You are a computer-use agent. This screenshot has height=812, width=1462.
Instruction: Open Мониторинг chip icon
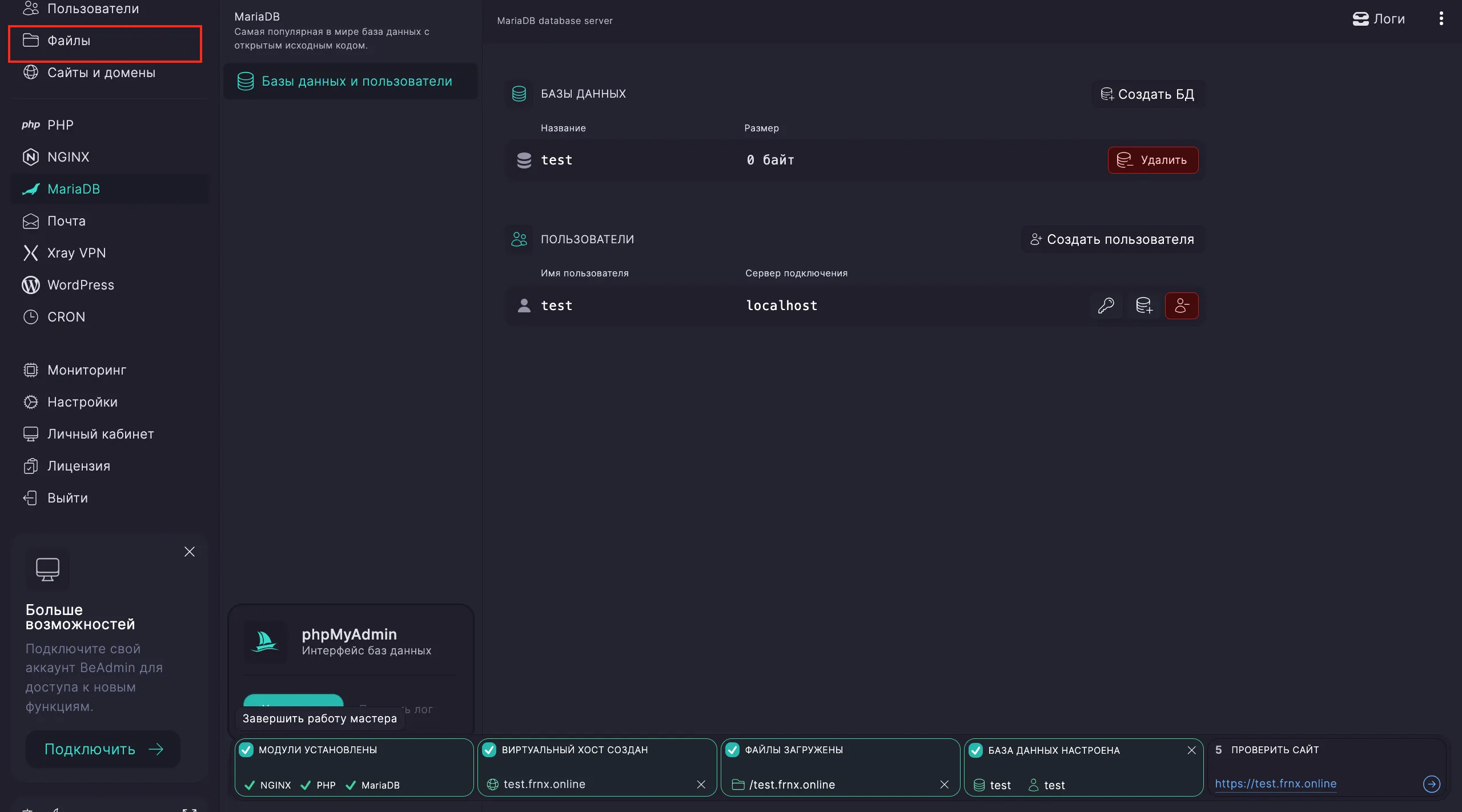tap(30, 370)
